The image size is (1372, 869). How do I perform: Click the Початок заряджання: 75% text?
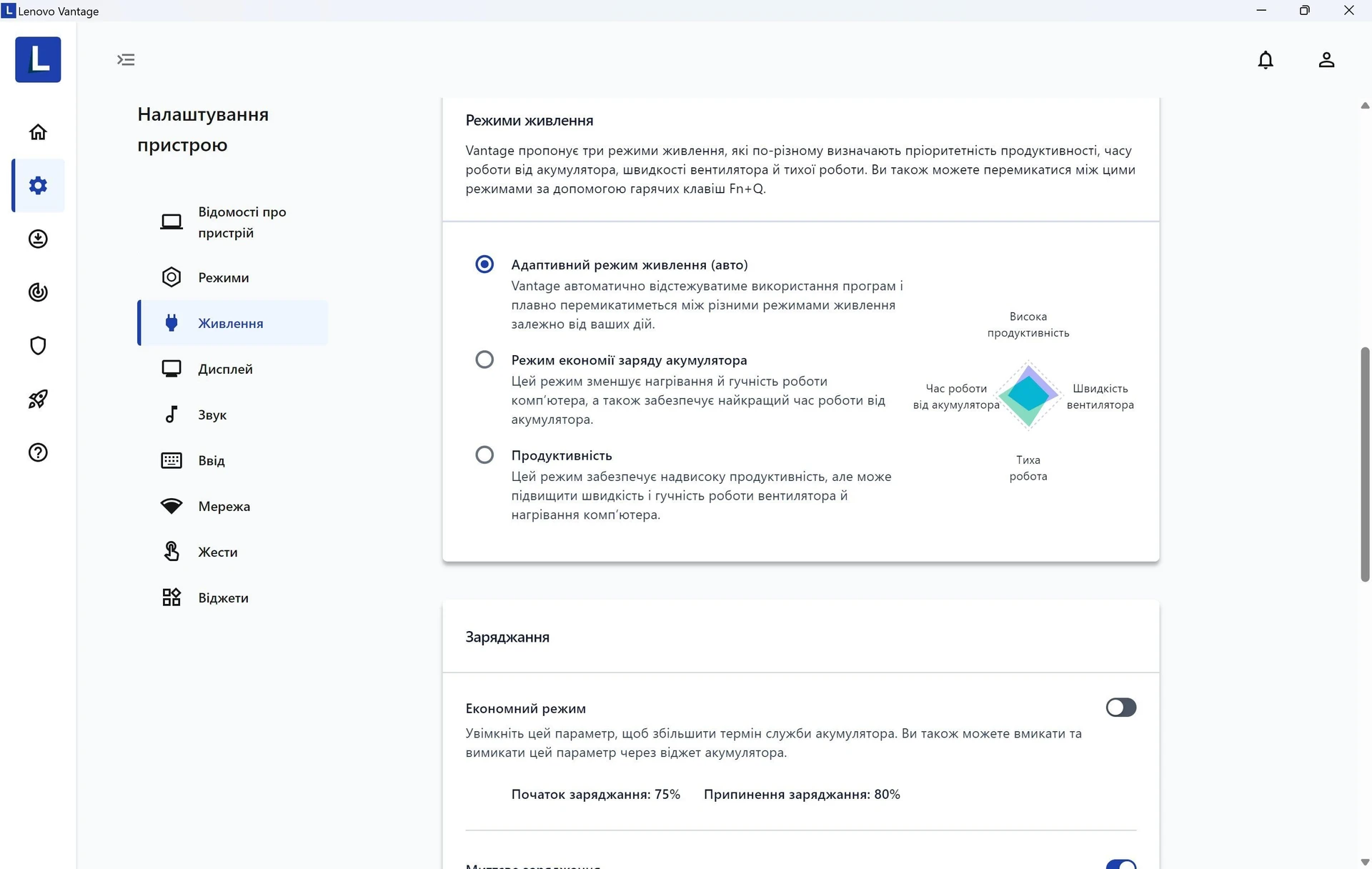tap(596, 795)
